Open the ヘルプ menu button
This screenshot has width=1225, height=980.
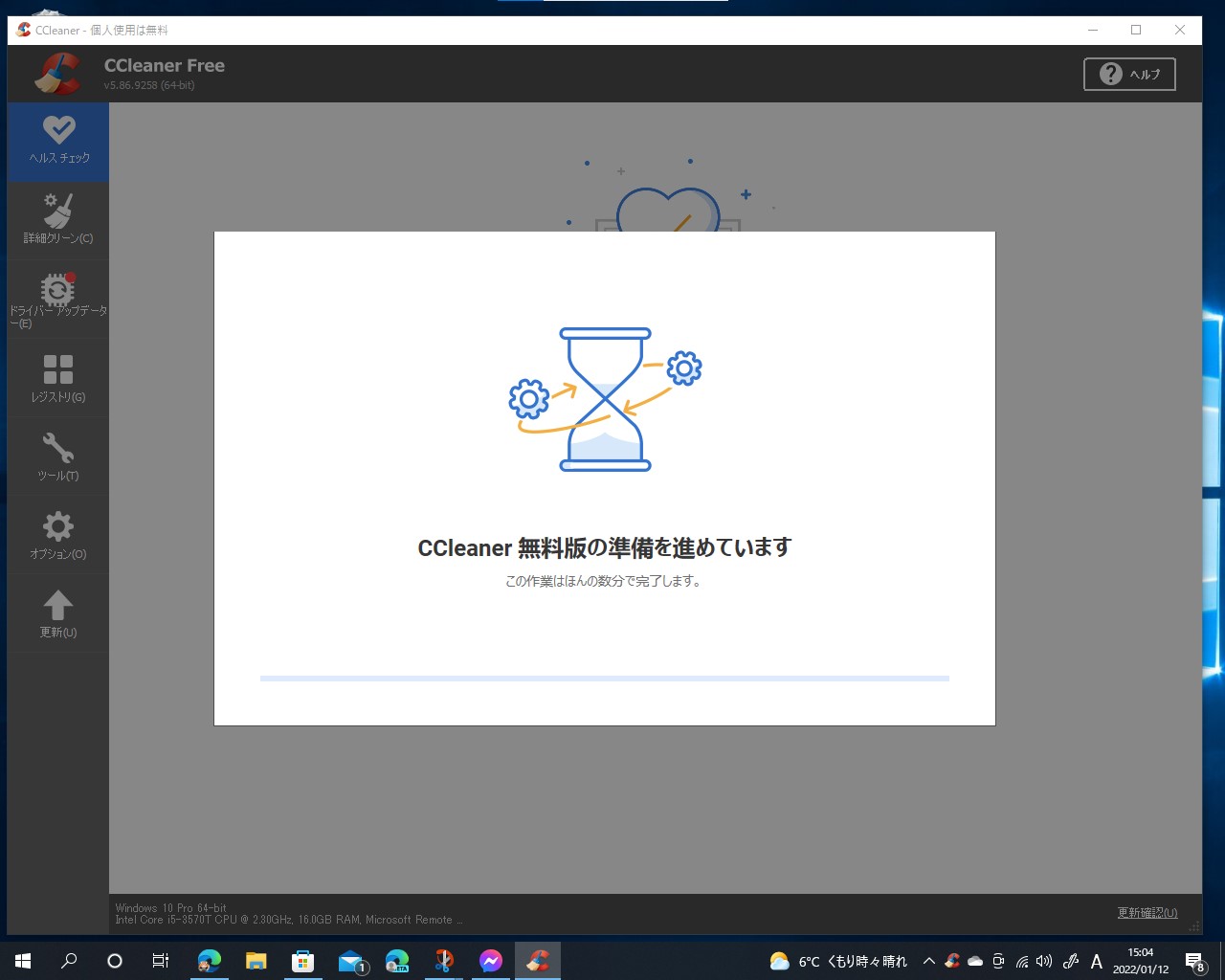[x=1129, y=74]
